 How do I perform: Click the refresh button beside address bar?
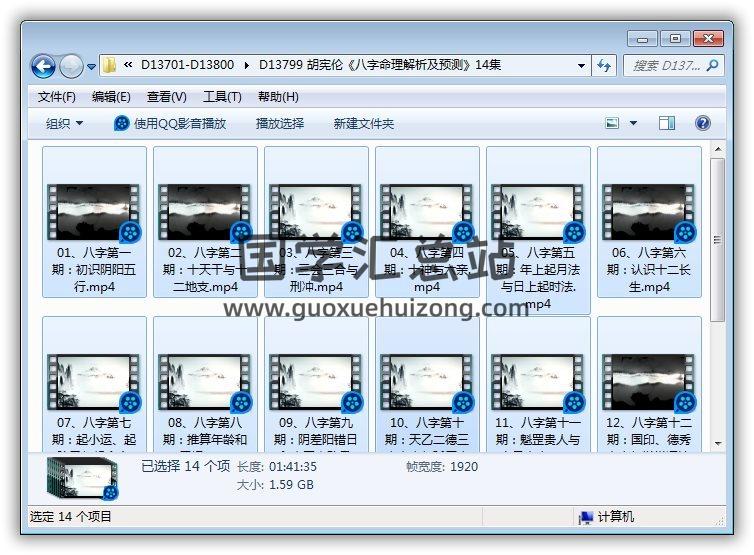coord(604,66)
